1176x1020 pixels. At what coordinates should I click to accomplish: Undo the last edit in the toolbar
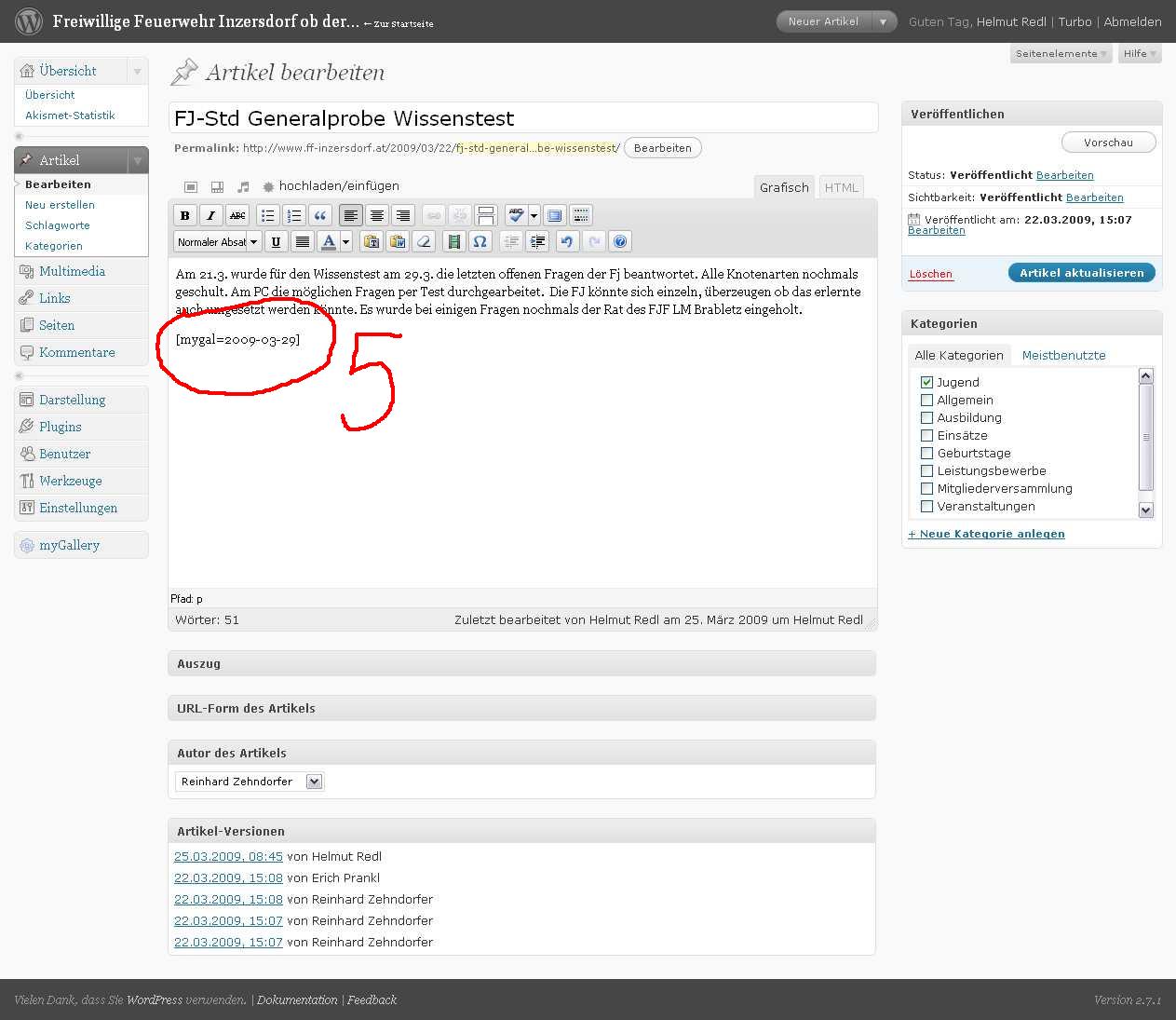(x=566, y=242)
